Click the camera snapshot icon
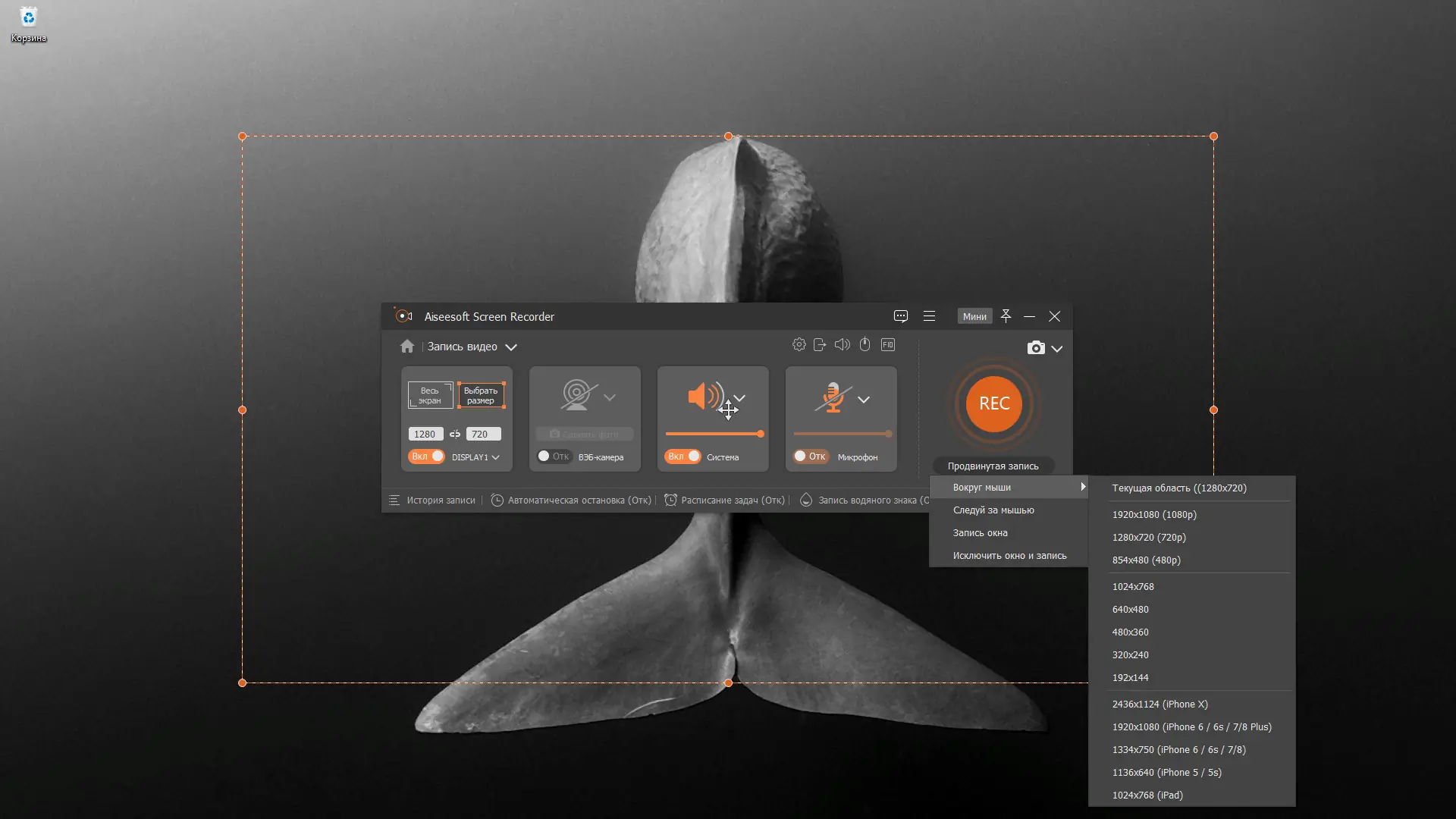The image size is (1456, 819). tap(1036, 348)
